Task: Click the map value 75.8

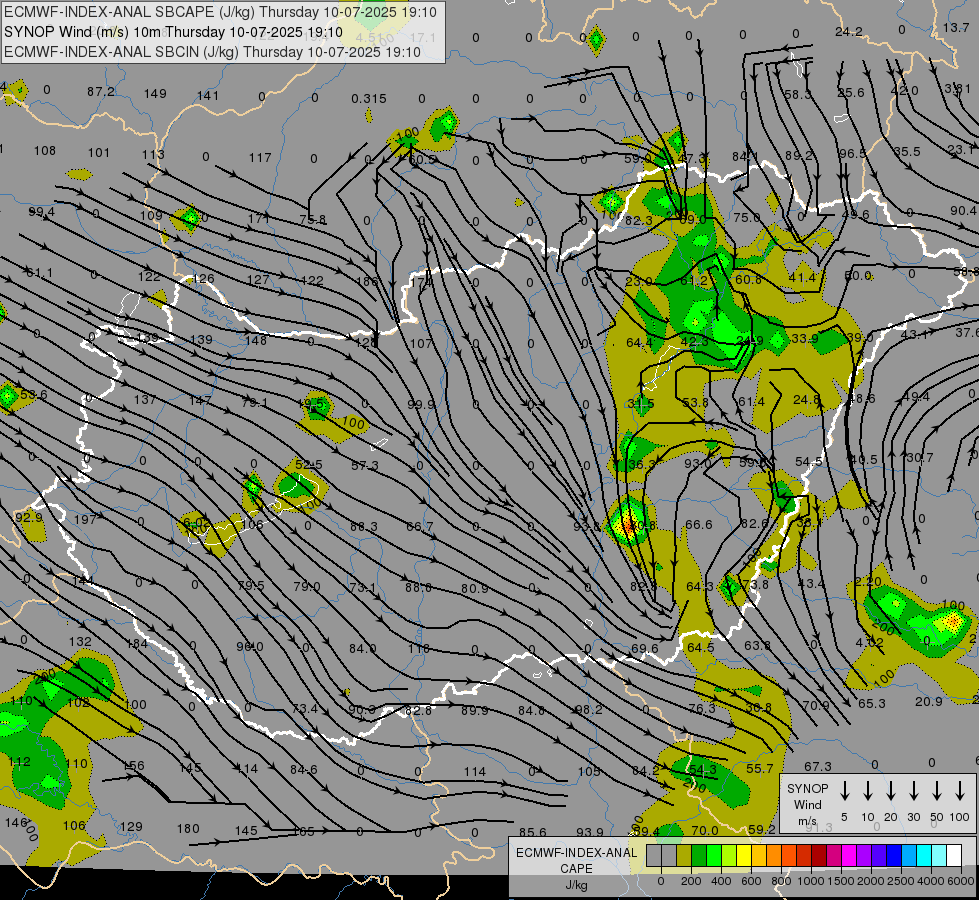Action: pyautogui.click(x=312, y=220)
